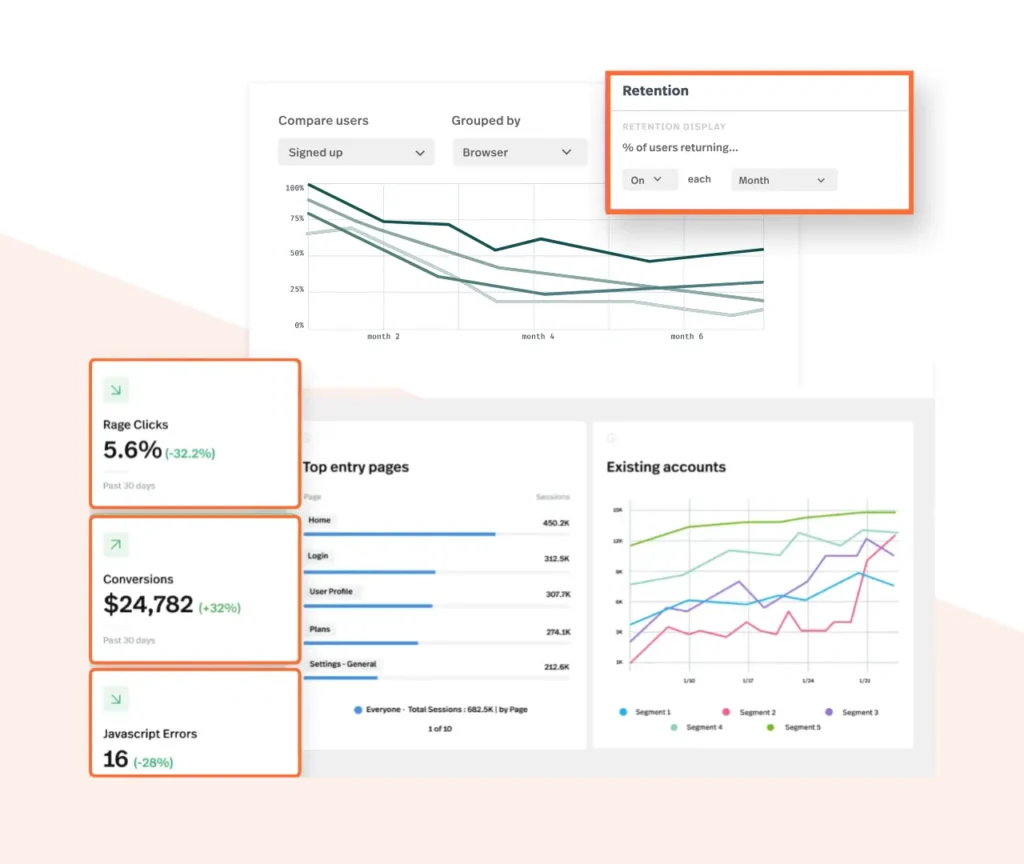Viewport: 1024px width, 864px height.
Task: Click the Existing accounts heading
Action: 666,467
